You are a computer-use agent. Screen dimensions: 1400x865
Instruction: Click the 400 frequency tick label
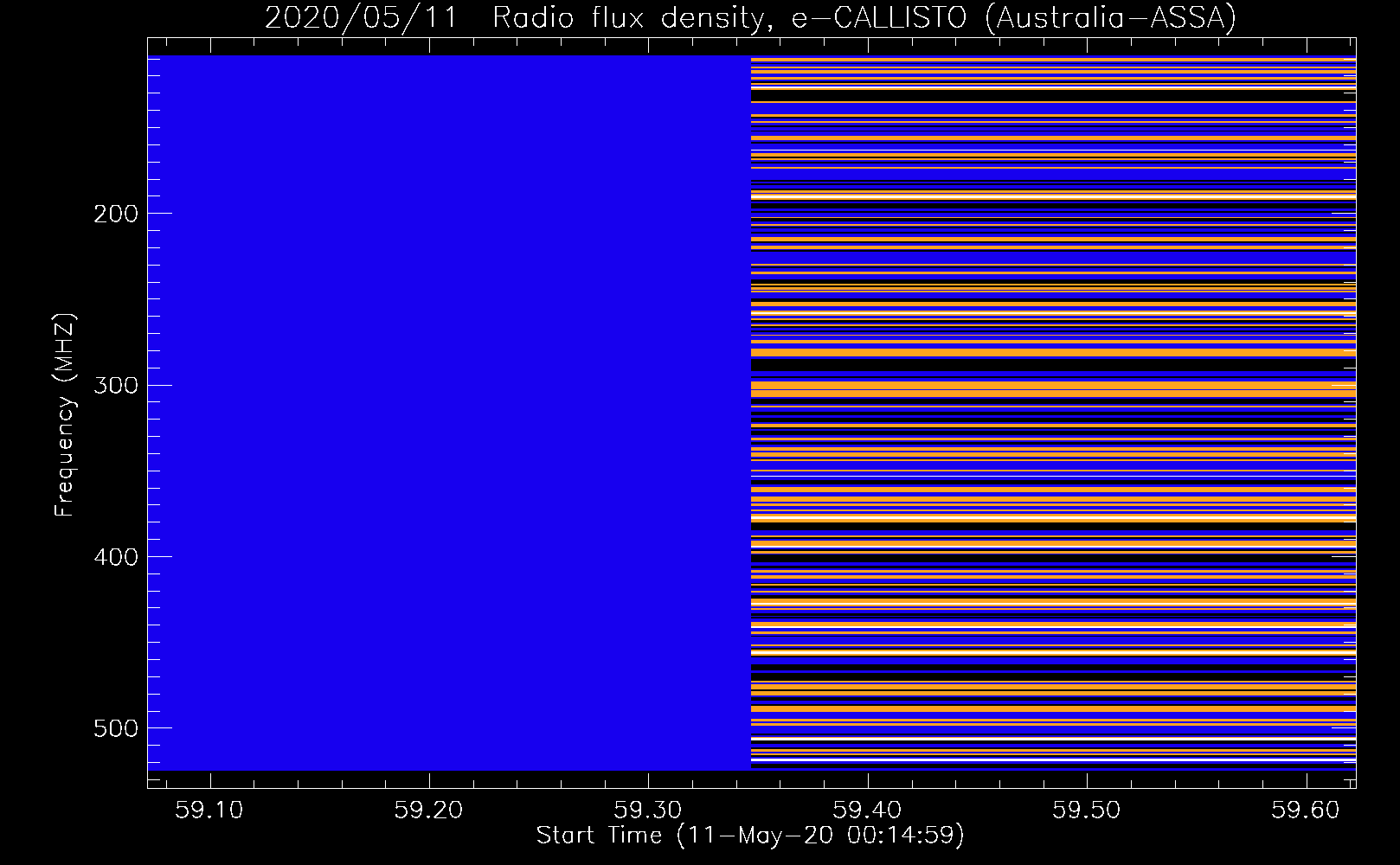coord(116,557)
